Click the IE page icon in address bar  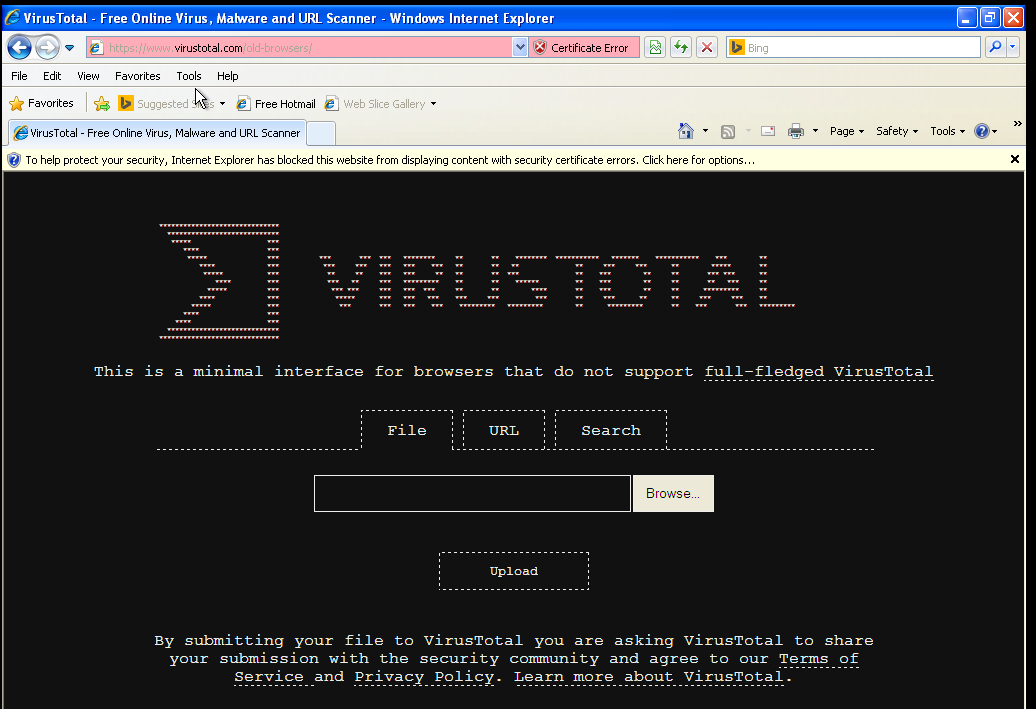pos(96,48)
